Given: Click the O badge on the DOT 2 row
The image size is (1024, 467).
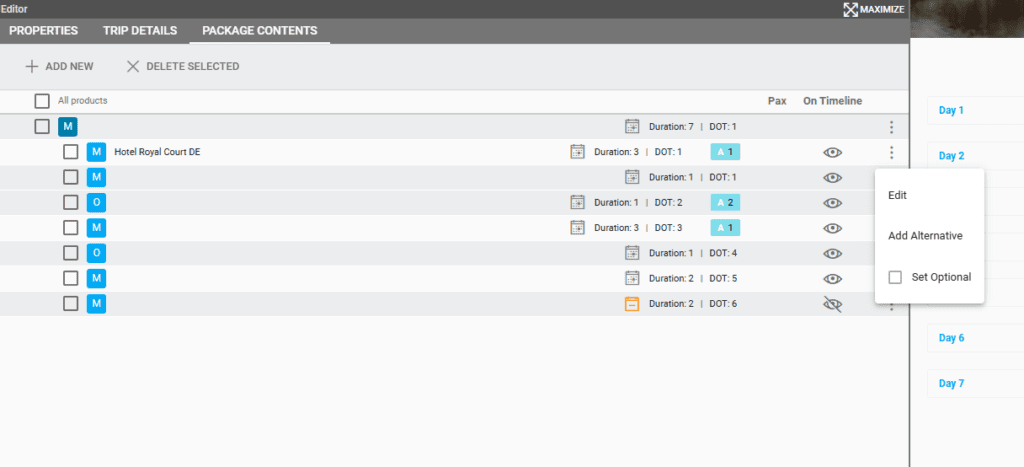Looking at the screenshot, I should point(96,202).
